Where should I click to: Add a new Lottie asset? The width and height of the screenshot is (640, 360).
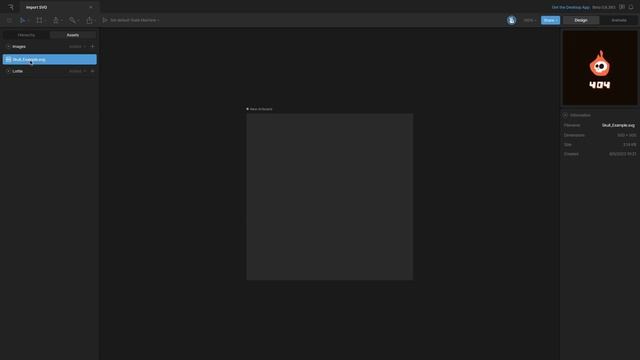(92, 71)
